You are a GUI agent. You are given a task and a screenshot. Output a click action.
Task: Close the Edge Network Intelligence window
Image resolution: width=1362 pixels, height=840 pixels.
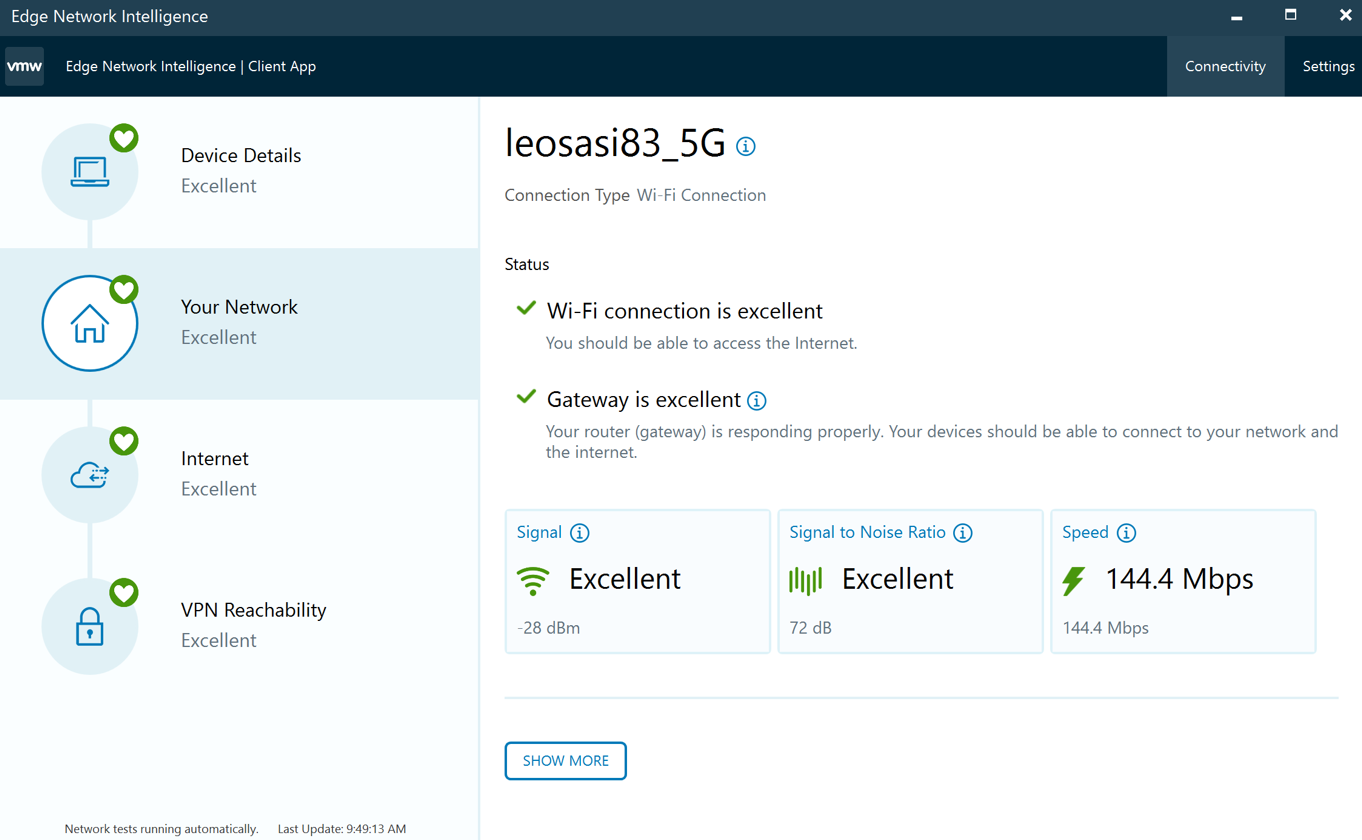(1345, 15)
